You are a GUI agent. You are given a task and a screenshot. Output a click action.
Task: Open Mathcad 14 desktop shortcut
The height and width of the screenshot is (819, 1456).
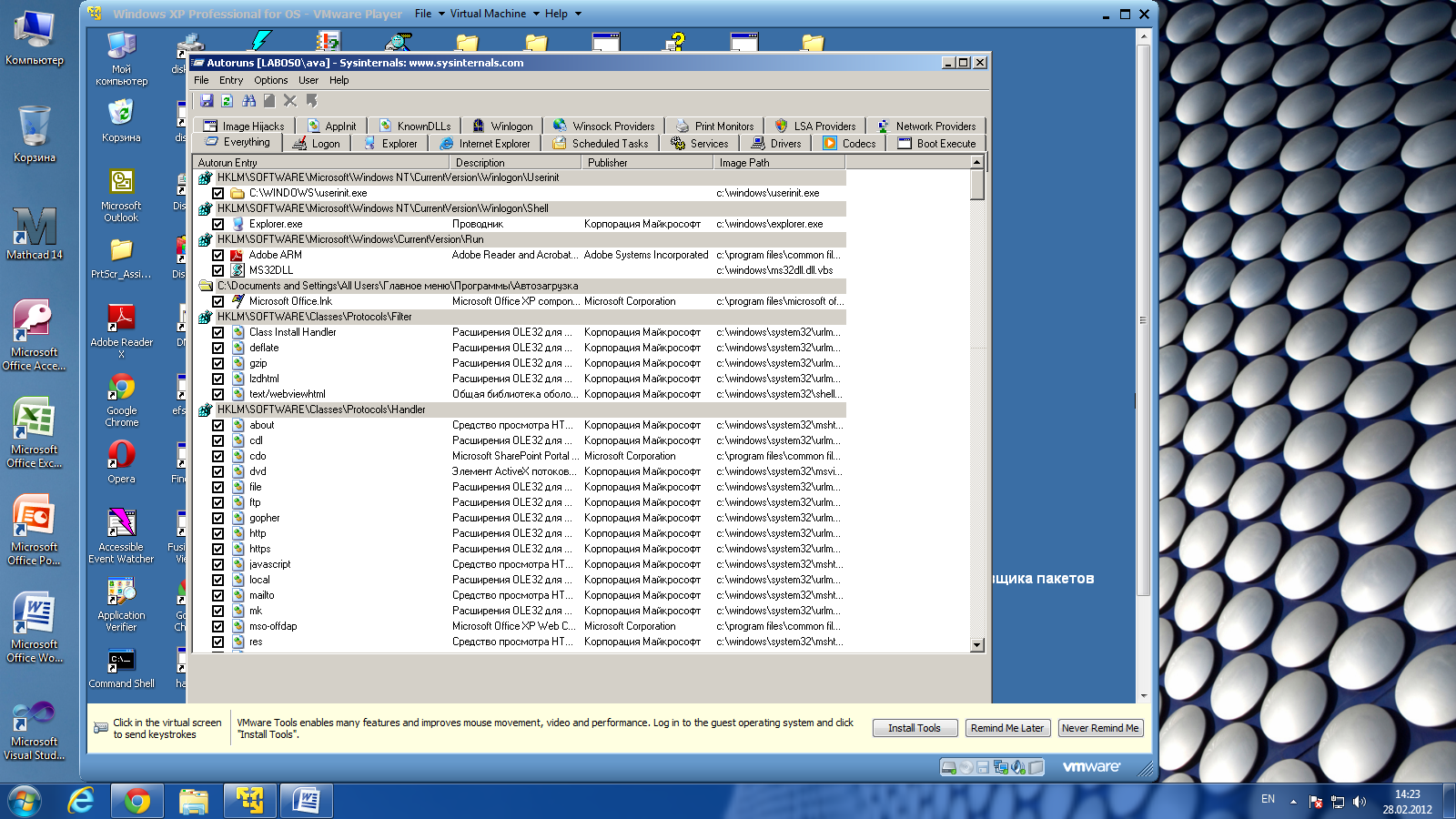click(35, 234)
